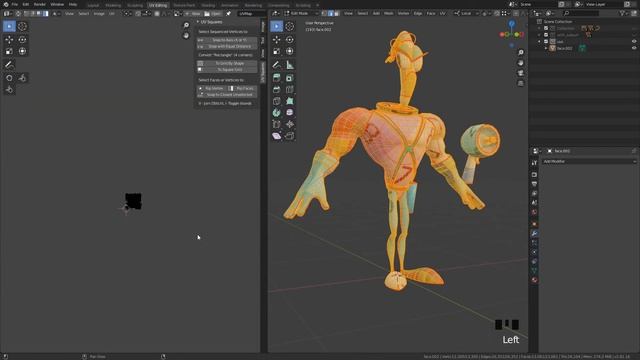Select the Smooth vertices tool
640x360 pixels.
tap(289, 112)
